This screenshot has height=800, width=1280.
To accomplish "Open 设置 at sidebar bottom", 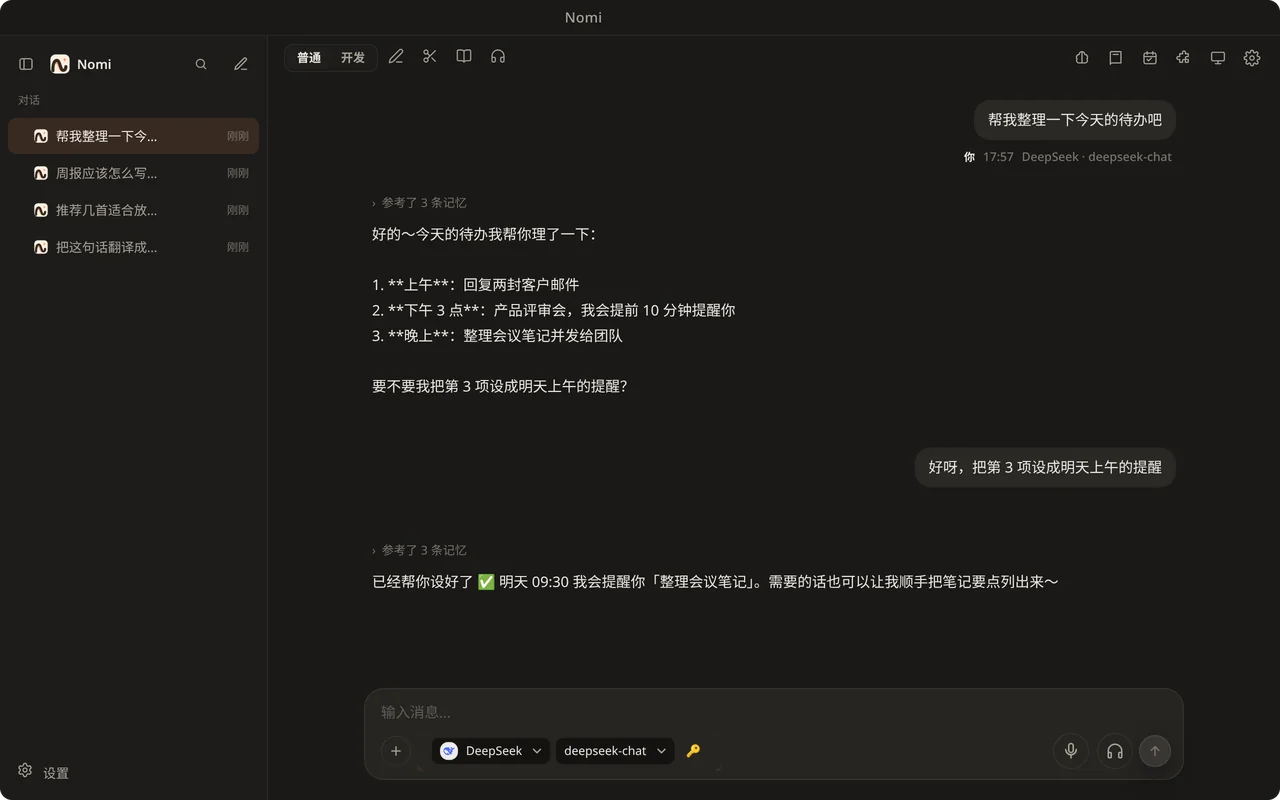I will click(44, 772).
